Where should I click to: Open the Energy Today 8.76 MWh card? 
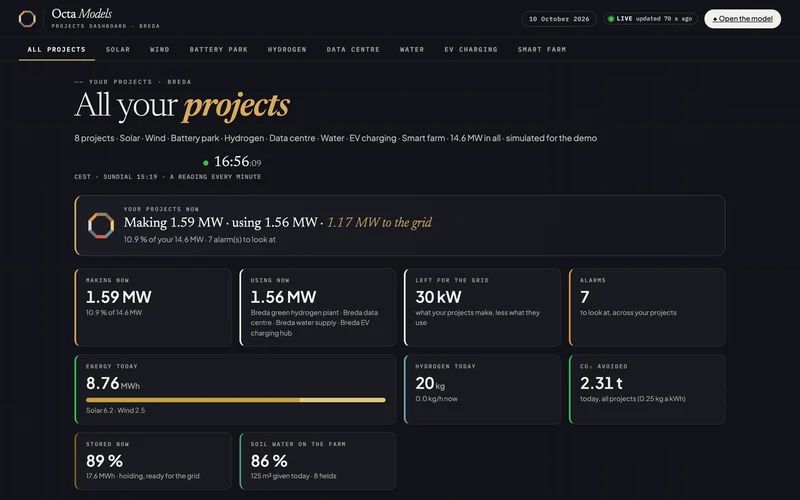click(x=235, y=389)
